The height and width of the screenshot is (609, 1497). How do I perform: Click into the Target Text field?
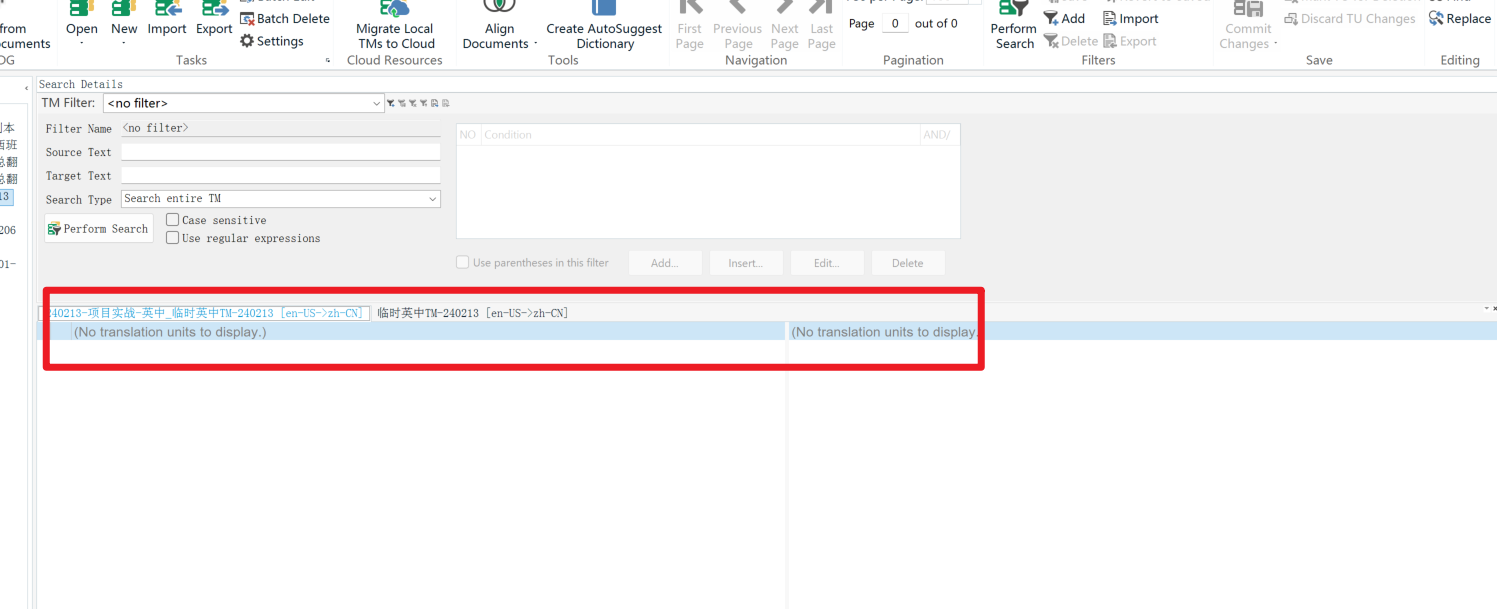point(281,175)
